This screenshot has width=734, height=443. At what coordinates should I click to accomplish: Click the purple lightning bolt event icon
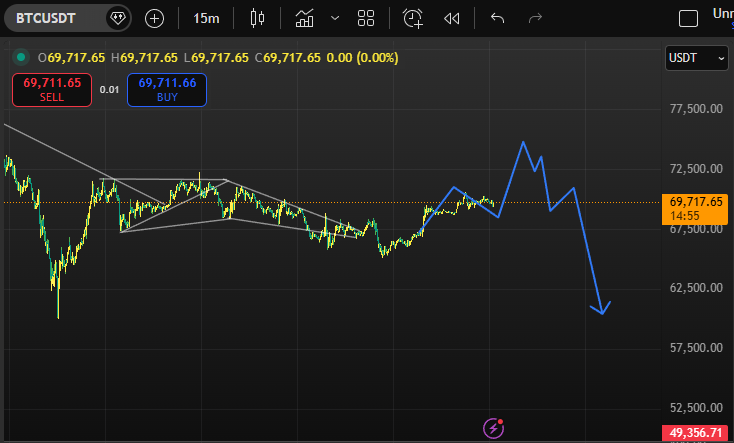[493, 428]
